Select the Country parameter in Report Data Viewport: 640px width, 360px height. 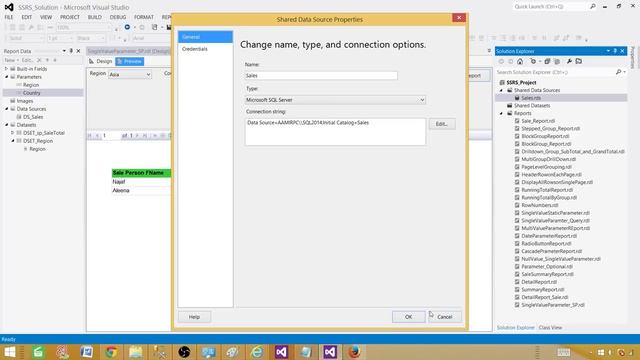point(31,93)
